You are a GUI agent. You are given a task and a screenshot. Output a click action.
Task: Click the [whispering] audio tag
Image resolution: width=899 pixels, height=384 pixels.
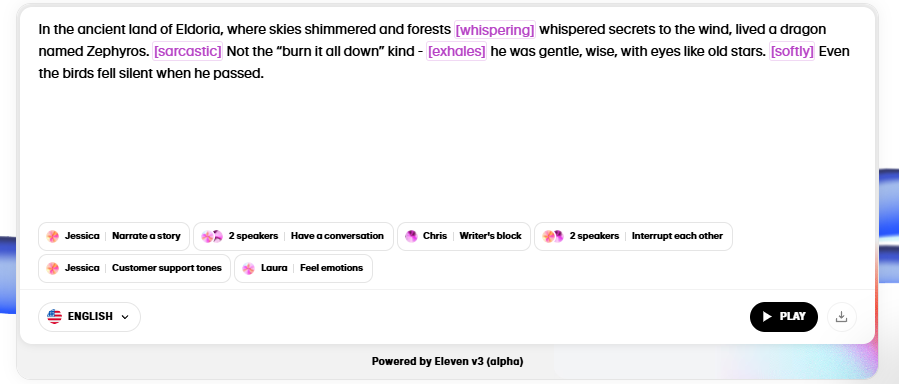click(495, 29)
